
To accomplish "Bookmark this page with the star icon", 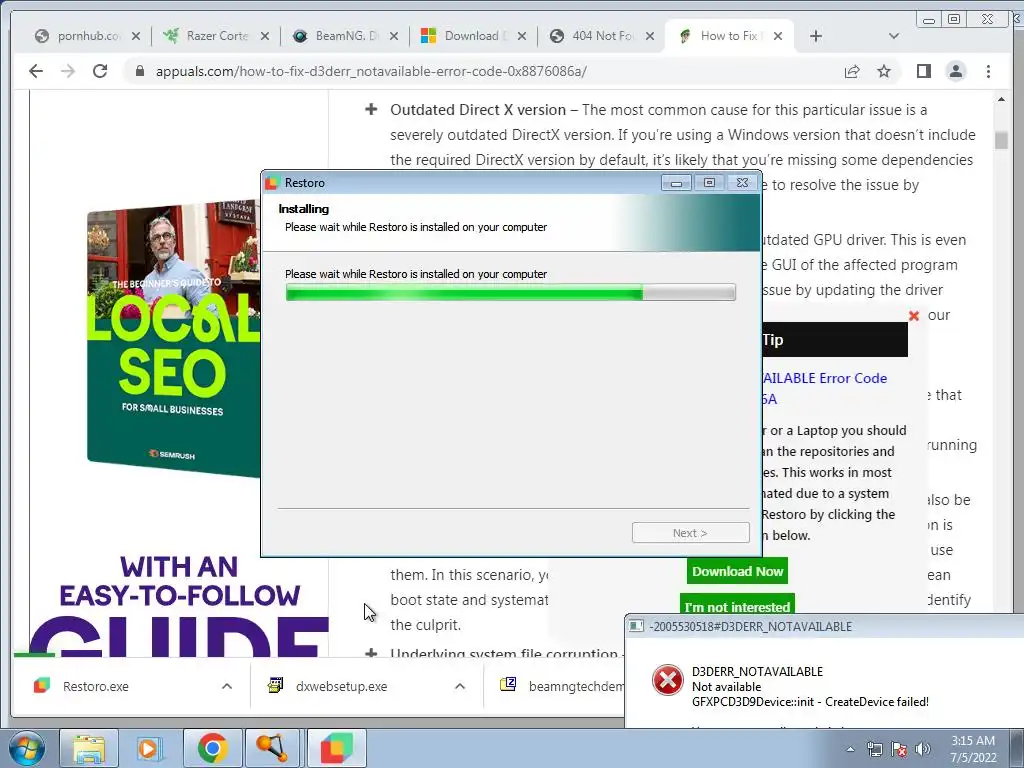I will click(x=884, y=71).
